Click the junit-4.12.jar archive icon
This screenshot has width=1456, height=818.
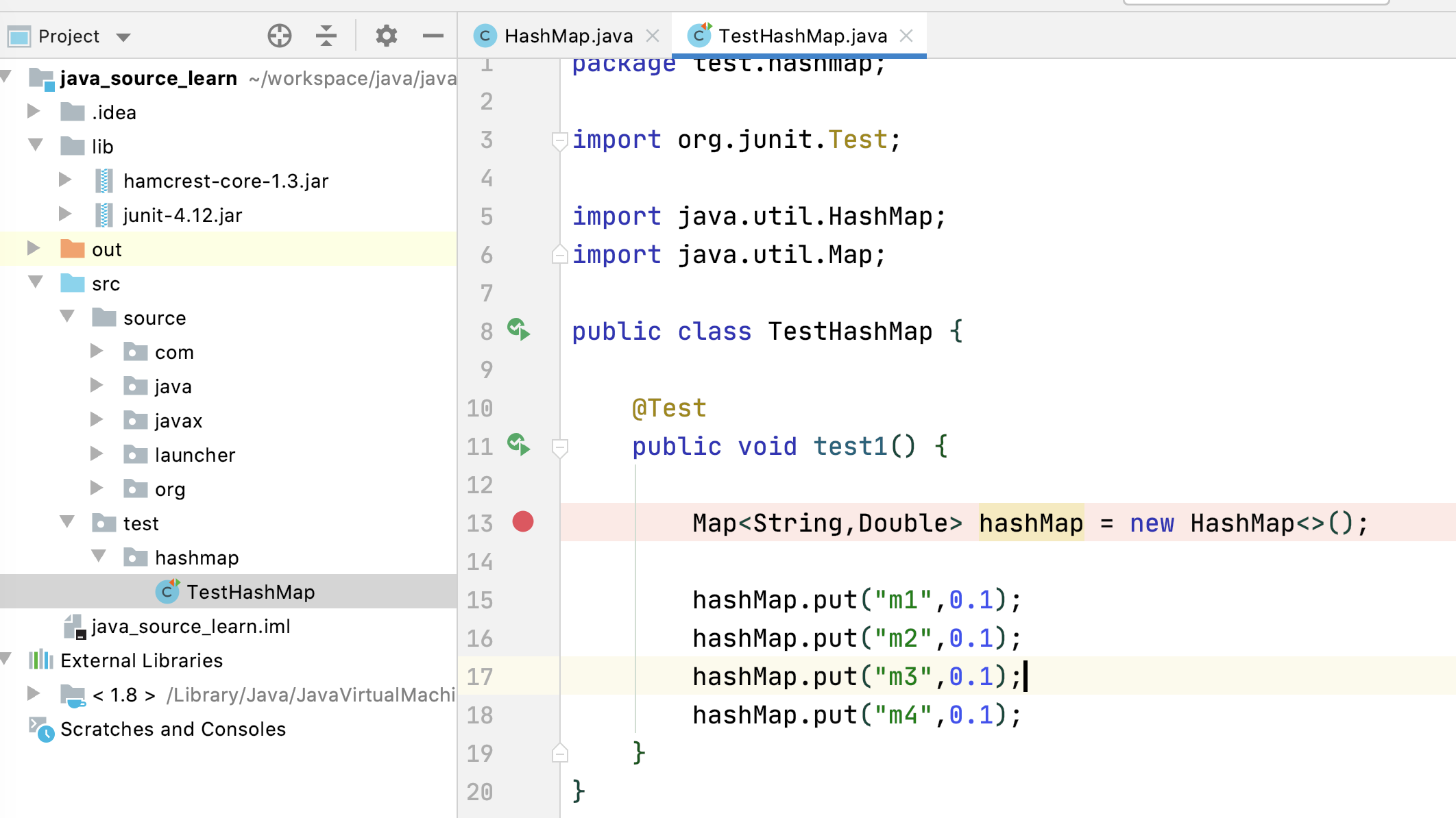(x=104, y=215)
